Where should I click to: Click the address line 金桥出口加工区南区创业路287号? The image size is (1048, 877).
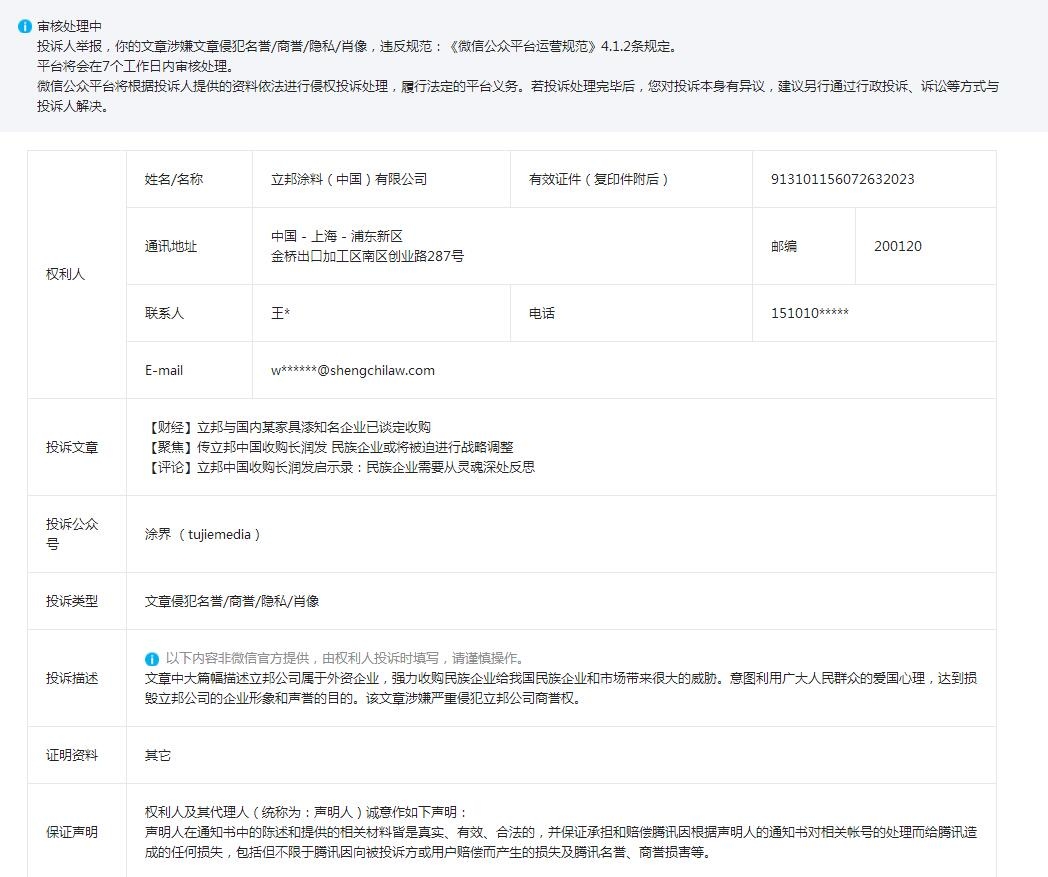367,256
